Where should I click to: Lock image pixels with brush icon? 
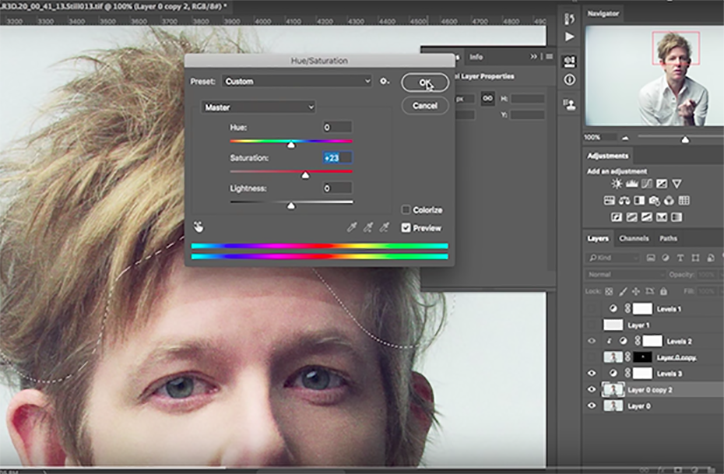coord(623,291)
